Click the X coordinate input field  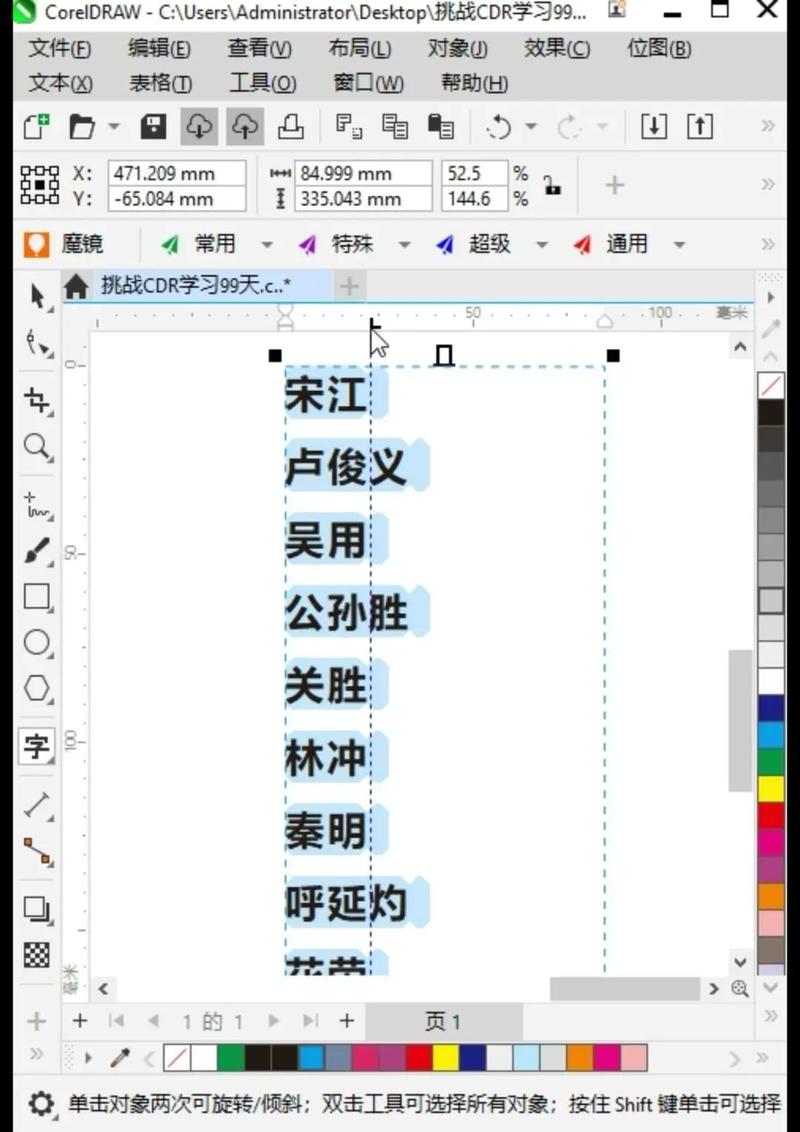click(x=177, y=173)
